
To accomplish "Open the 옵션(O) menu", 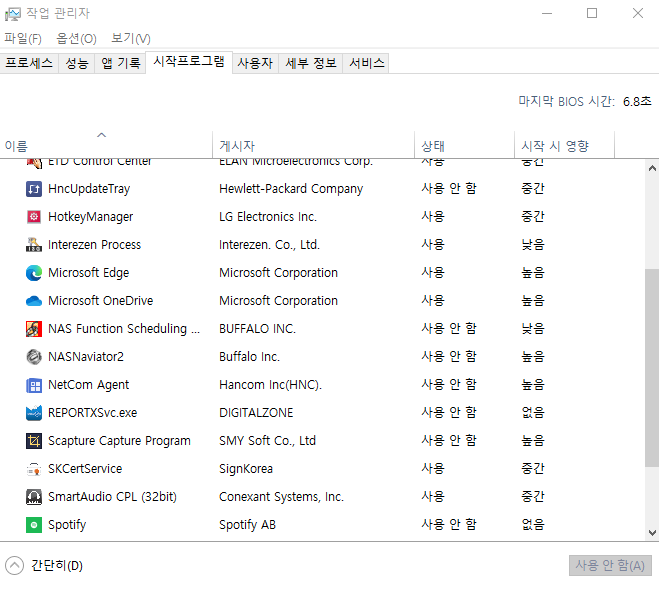I will click(x=76, y=39).
